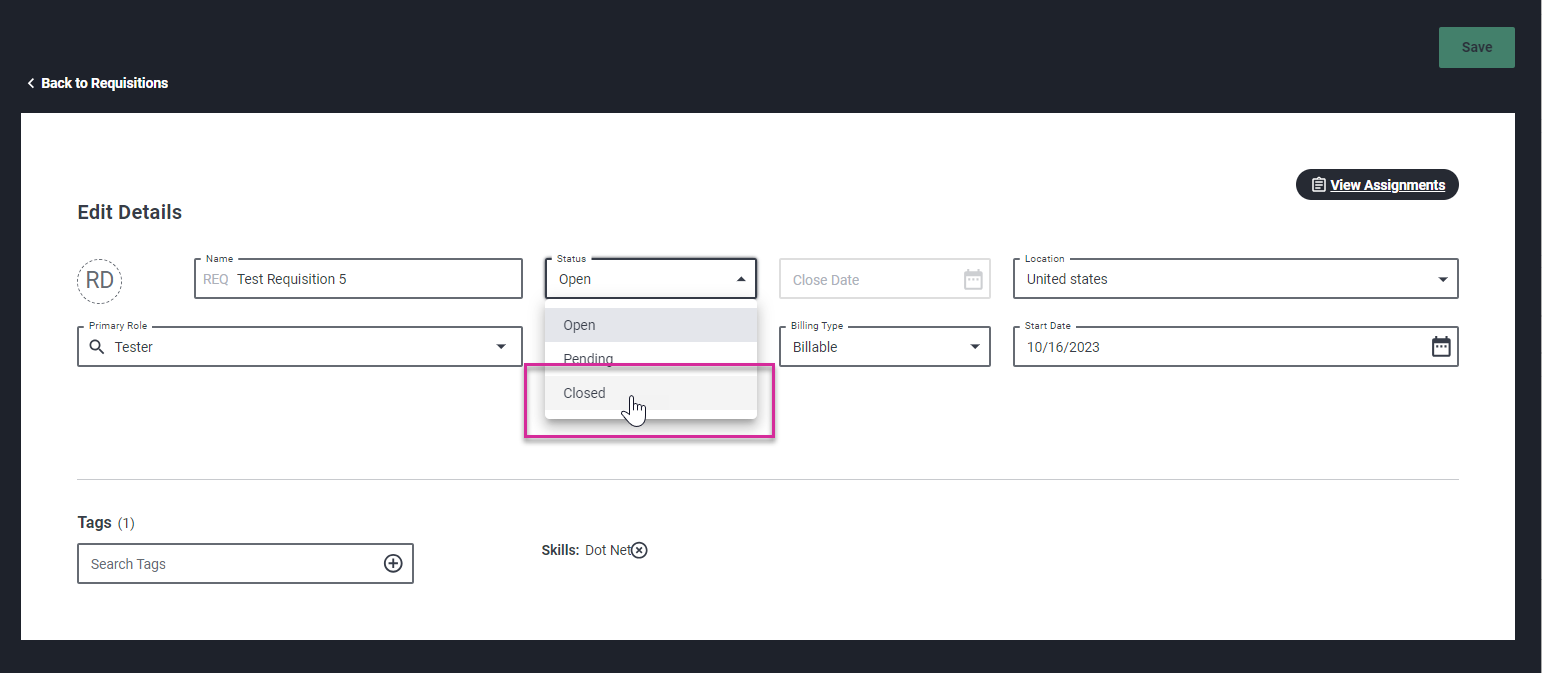This screenshot has width=1542, height=673.
Task: Open the Close Date calendar picker
Action: (x=973, y=280)
